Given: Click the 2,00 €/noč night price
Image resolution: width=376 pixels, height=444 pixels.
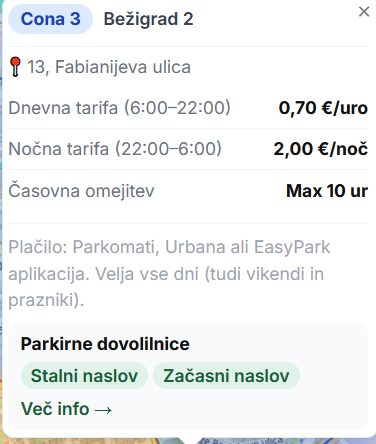Looking at the screenshot, I should (x=321, y=149).
